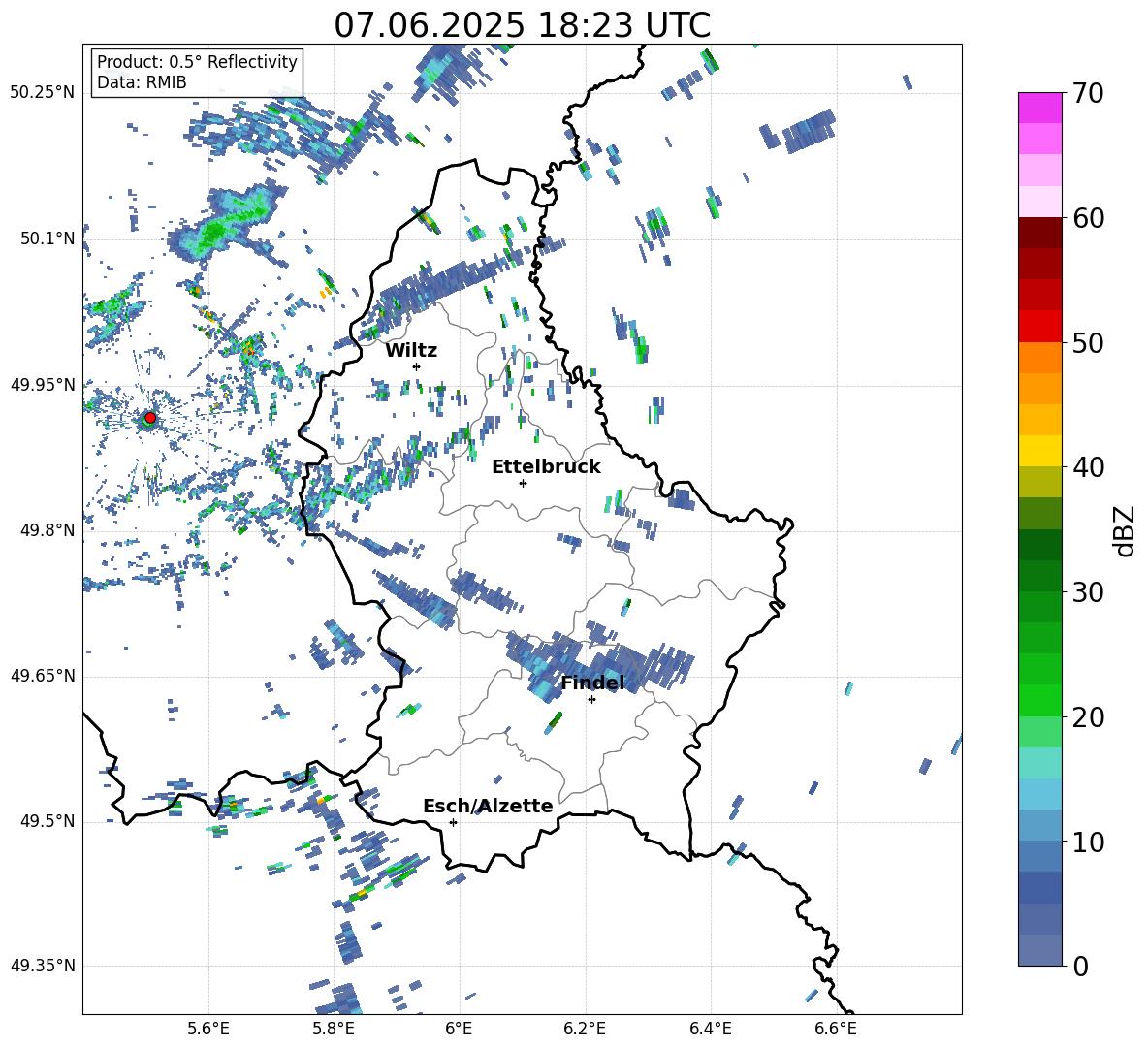Viewport: 1148px width, 1048px height.
Task: Click the 49.5°N latitude label
Action: tap(48, 821)
